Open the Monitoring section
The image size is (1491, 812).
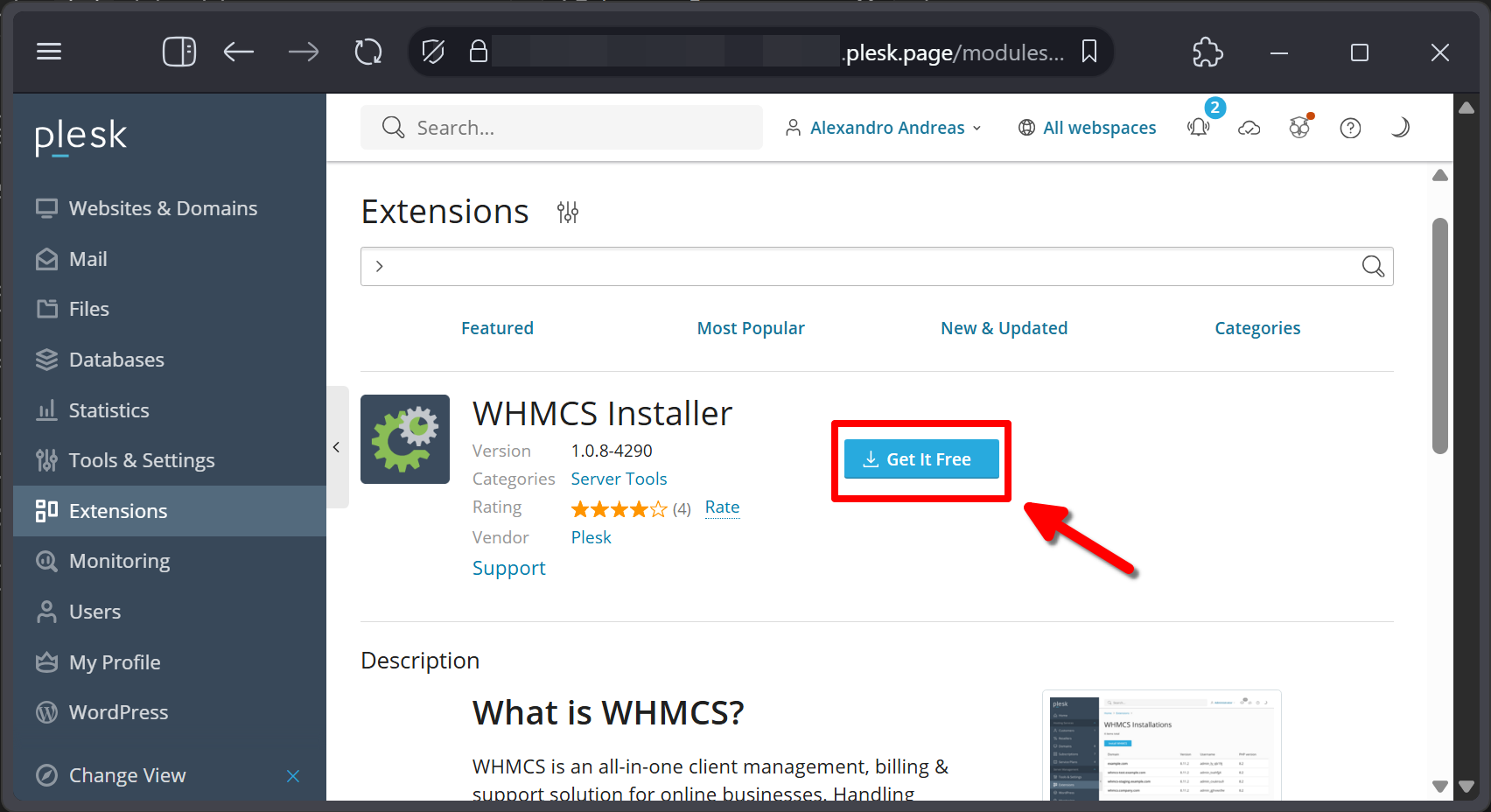click(x=170, y=561)
